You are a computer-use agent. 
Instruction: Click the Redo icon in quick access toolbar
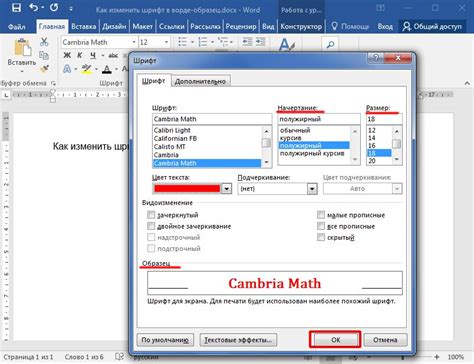54,7
